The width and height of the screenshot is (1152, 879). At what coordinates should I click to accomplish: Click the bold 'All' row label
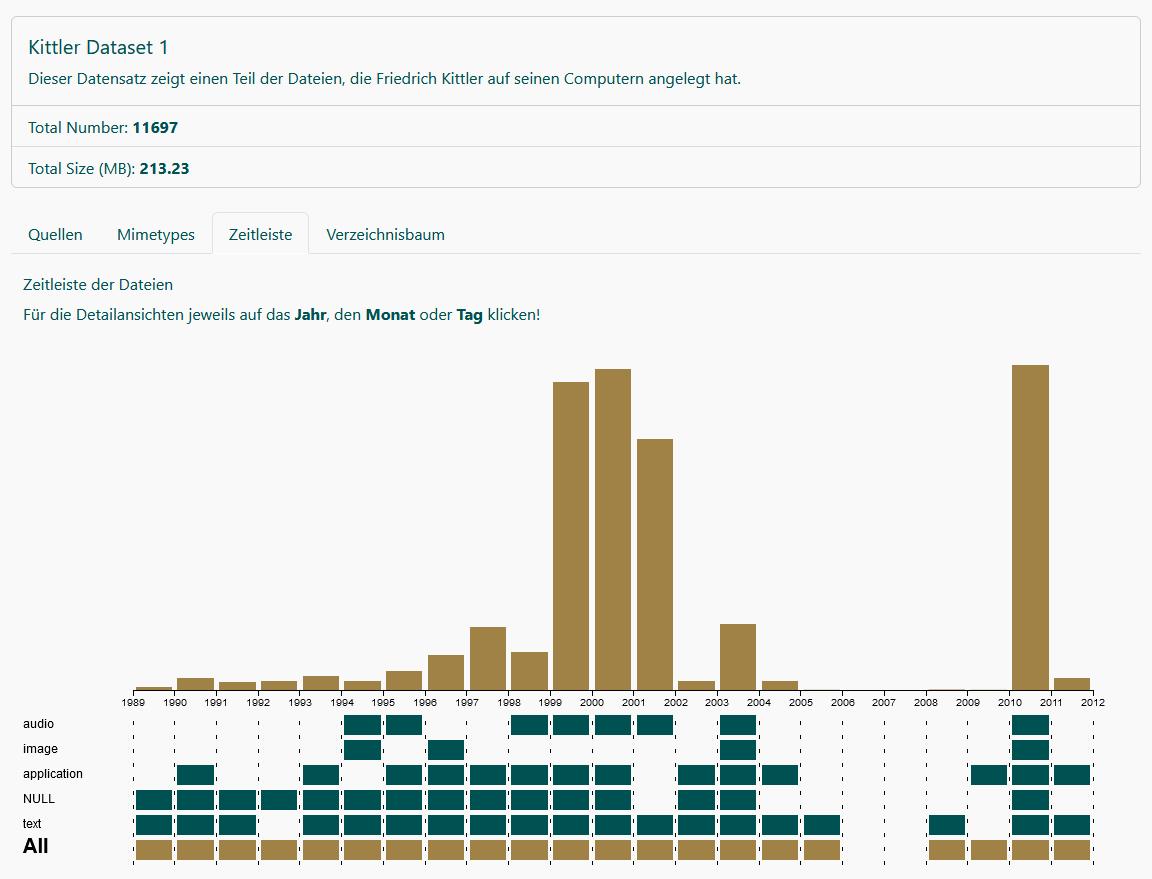35,846
